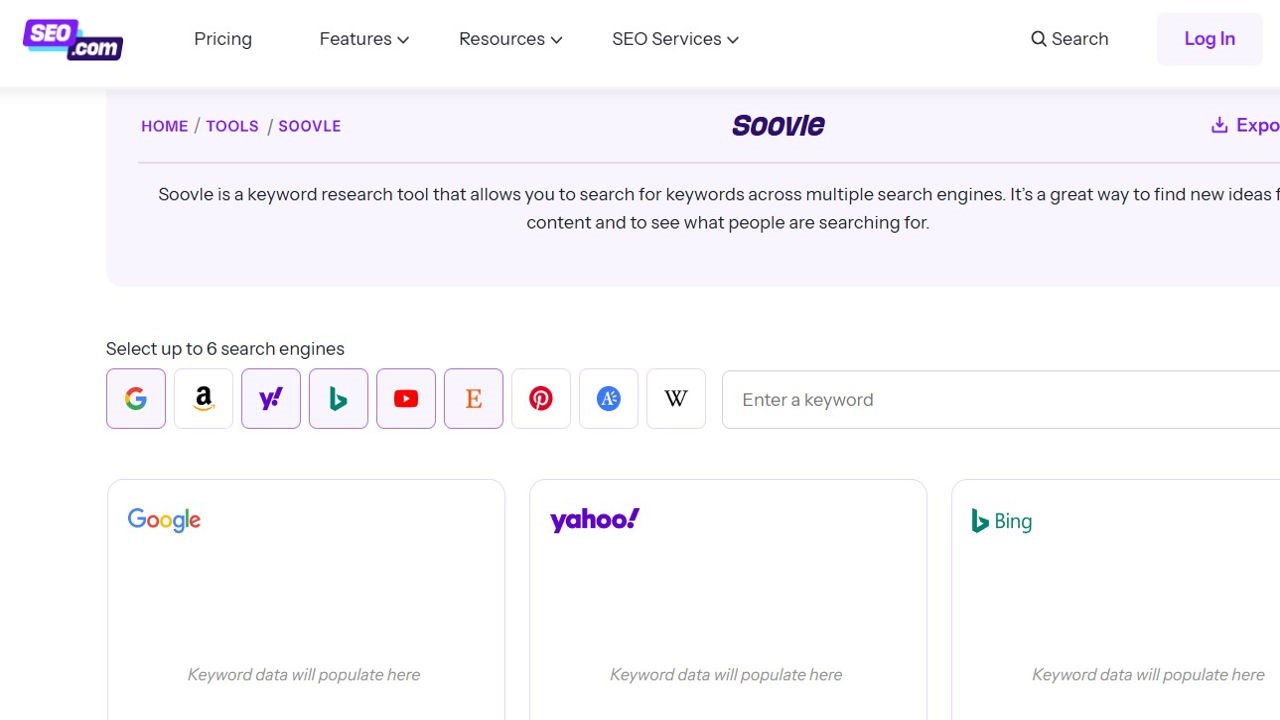Click the SEO.com logo
Image resolution: width=1280 pixels, height=720 pixels.
73,39
